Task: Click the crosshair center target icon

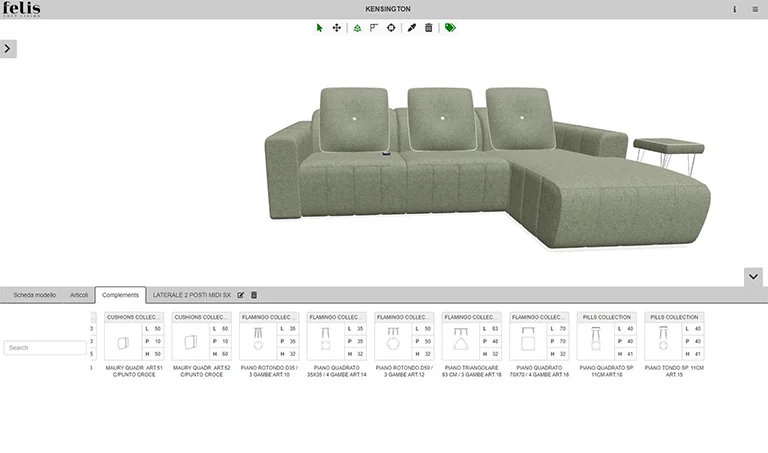Action: [x=391, y=28]
